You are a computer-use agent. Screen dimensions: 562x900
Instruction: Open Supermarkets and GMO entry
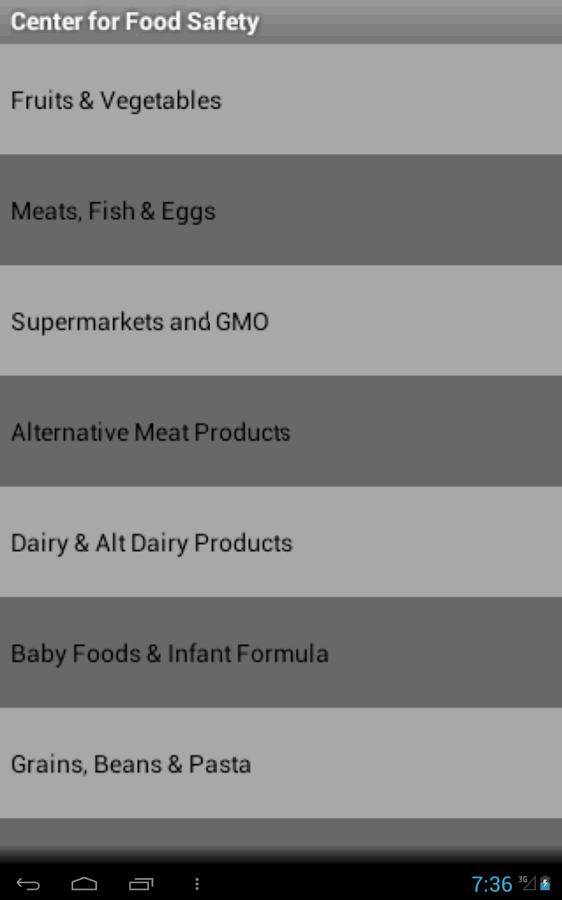point(281,321)
